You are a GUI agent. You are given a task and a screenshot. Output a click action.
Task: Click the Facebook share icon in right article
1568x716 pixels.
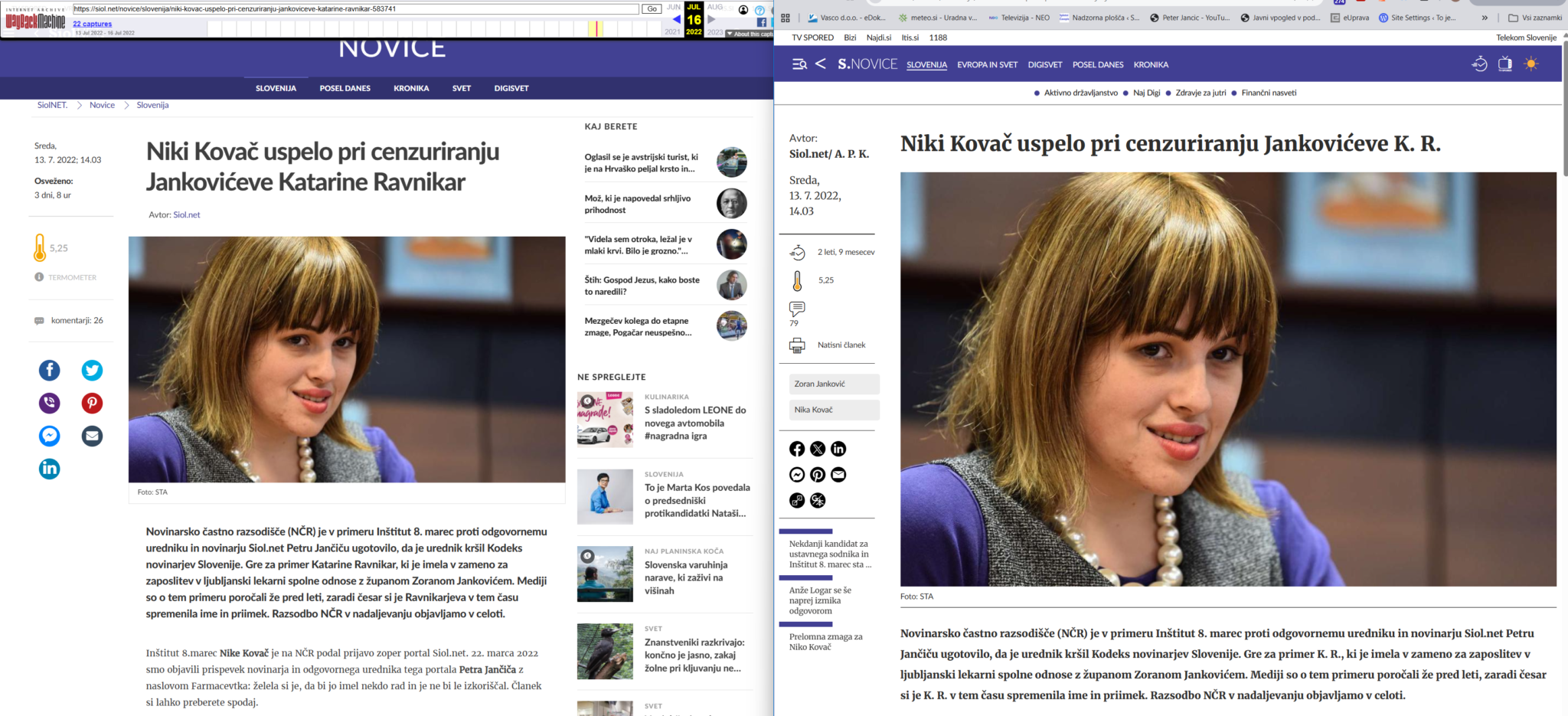pyautogui.click(x=797, y=449)
